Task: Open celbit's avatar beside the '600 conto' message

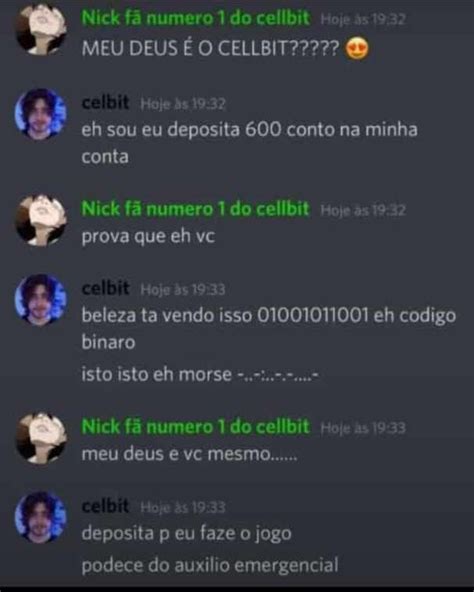Action: tap(40, 114)
